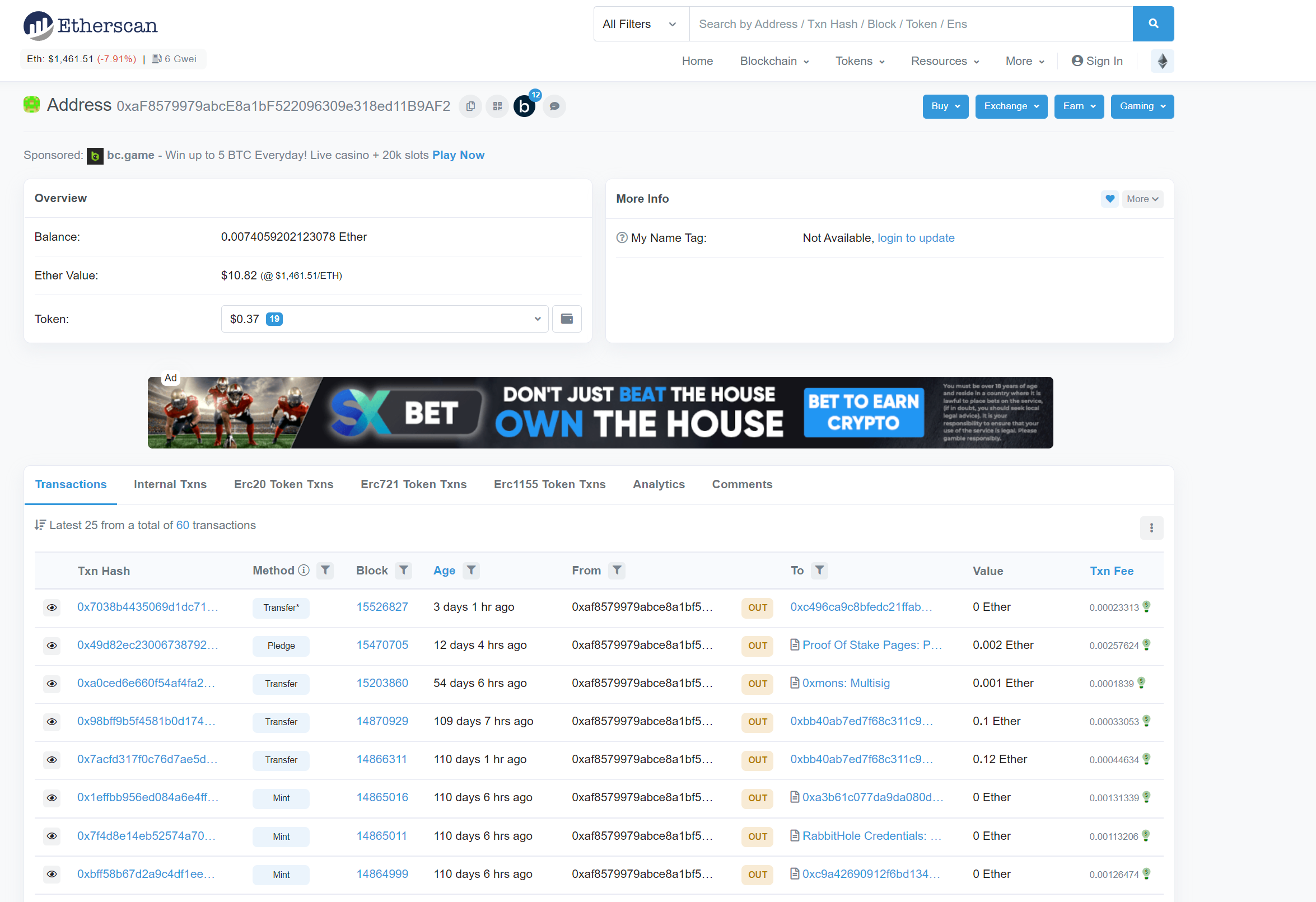The height and width of the screenshot is (902, 1316).
Task: Open the QR code icon beside the address
Action: 497,106
